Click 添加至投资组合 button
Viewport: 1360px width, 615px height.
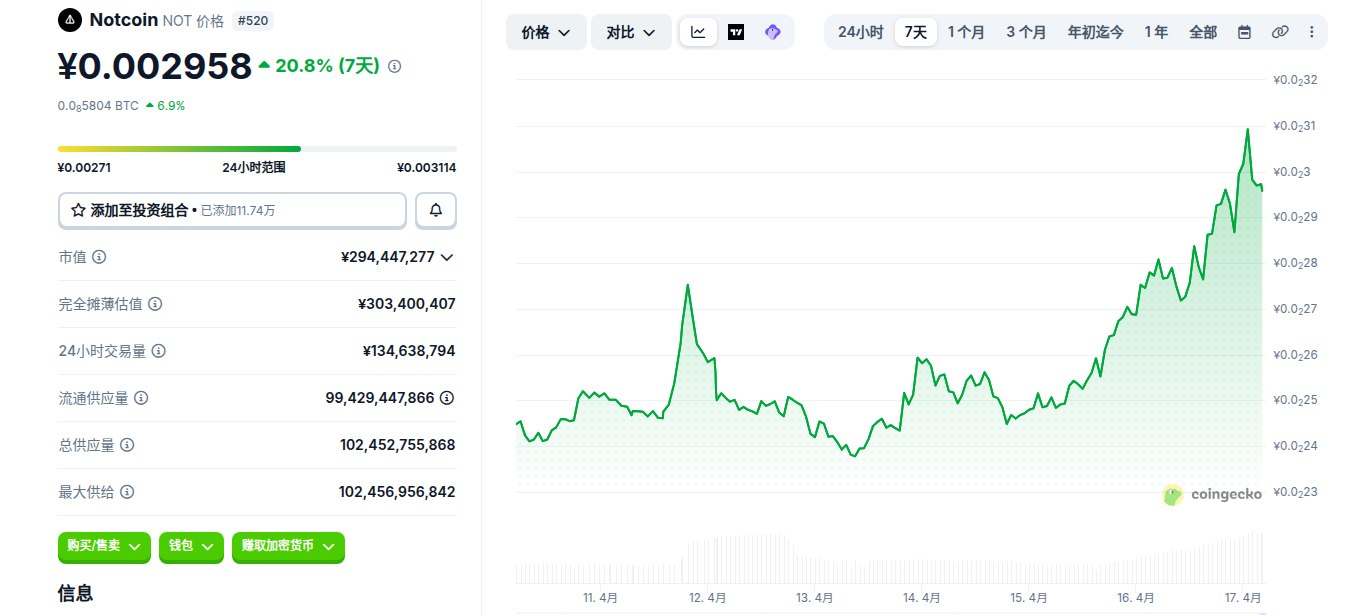pyautogui.click(x=232, y=211)
